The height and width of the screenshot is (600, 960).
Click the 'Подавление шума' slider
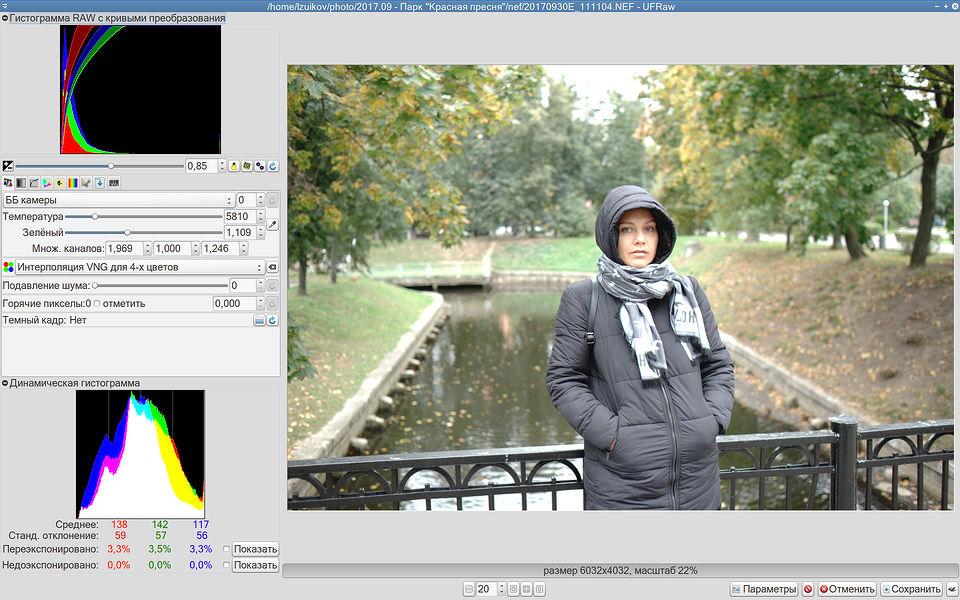pos(160,286)
